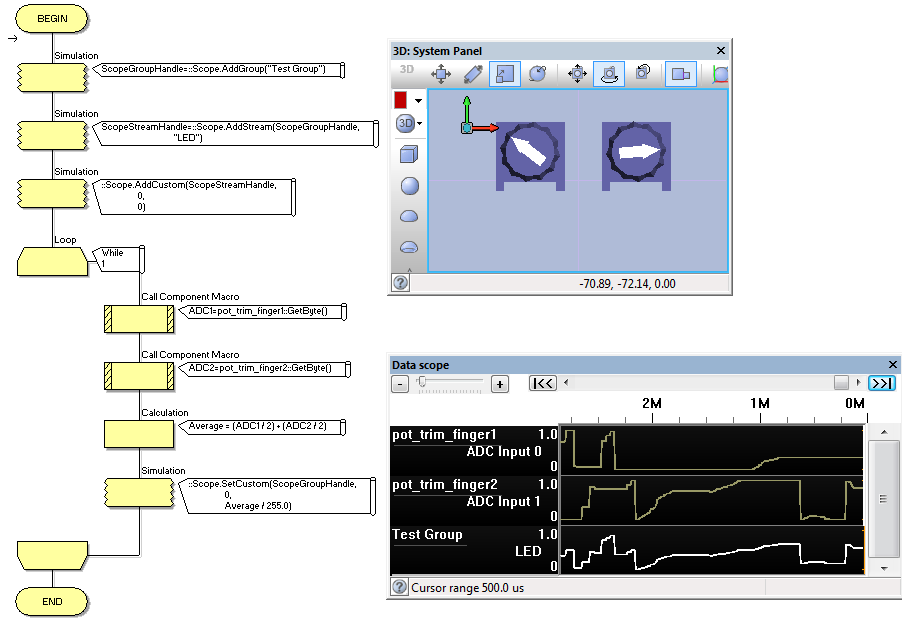Image resolution: width=902 pixels, height=621 pixels.
Task: Select the pan camera tool
Action: tap(577, 74)
